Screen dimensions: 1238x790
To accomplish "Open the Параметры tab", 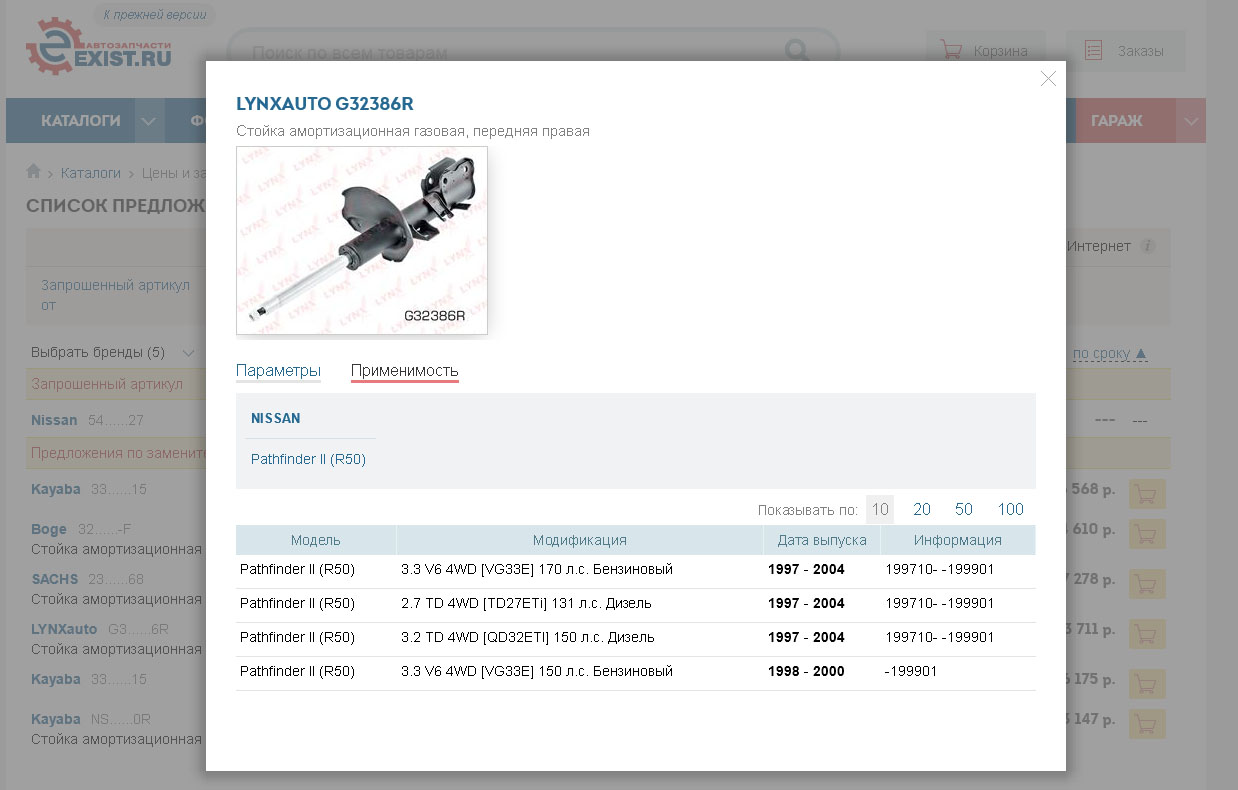I will tap(278, 371).
